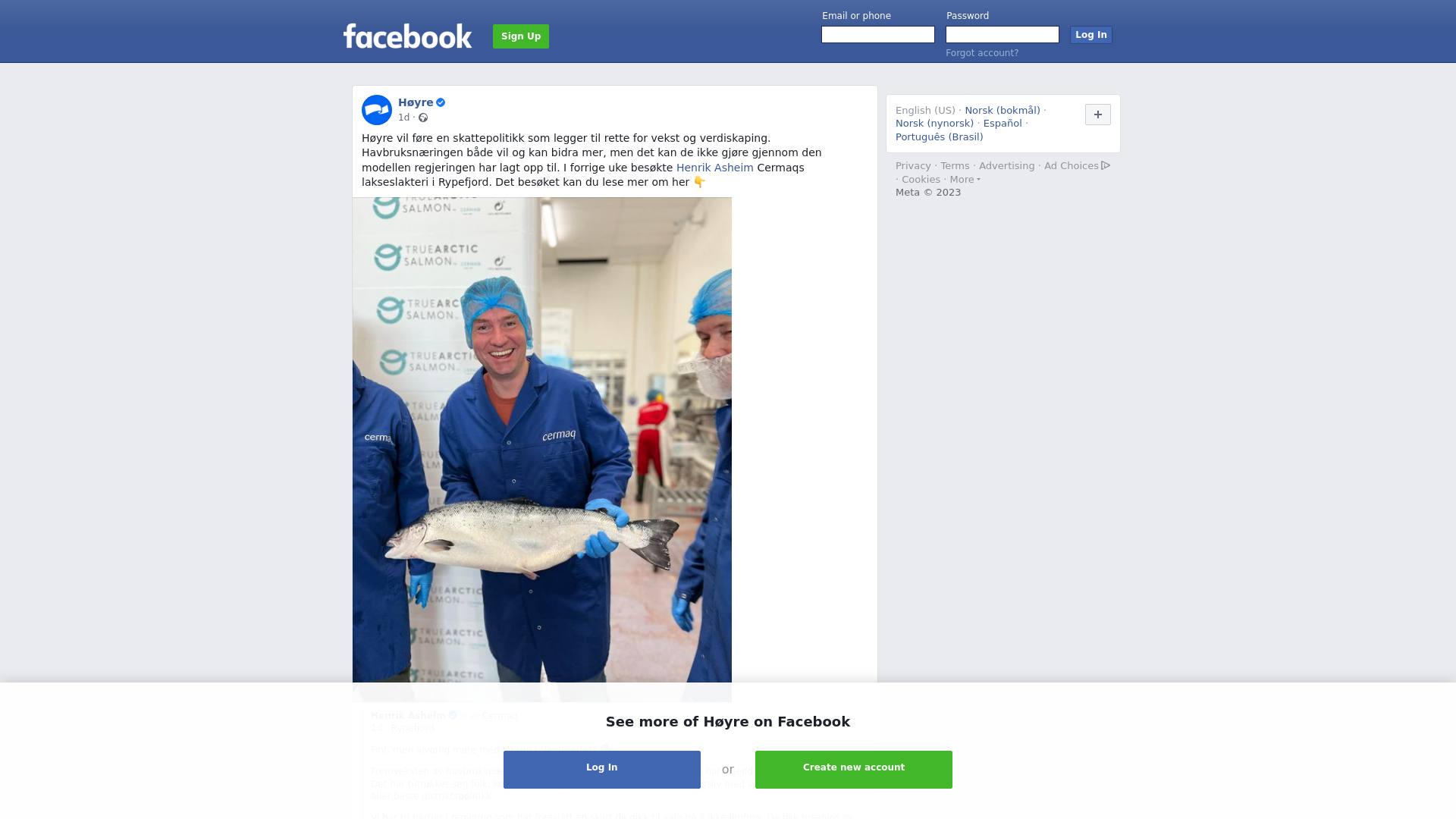The image size is (1456, 819).
Task: Click the large blue Log In banner button
Action: tap(602, 770)
